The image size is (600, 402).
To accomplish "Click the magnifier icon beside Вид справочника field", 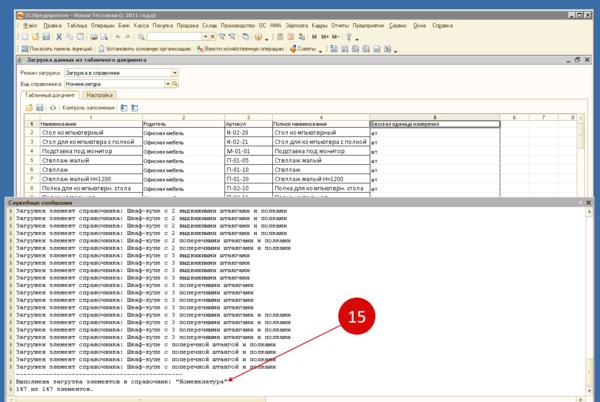I will 175,84.
